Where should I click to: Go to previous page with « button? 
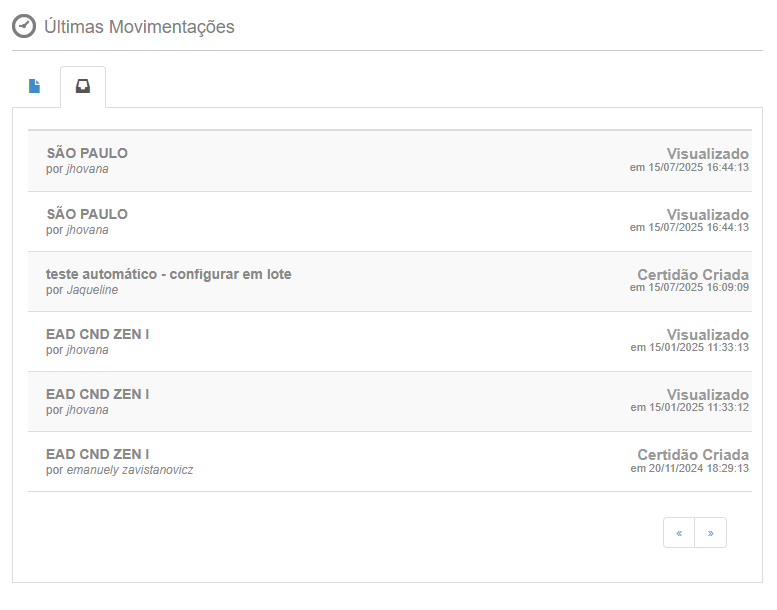(679, 533)
